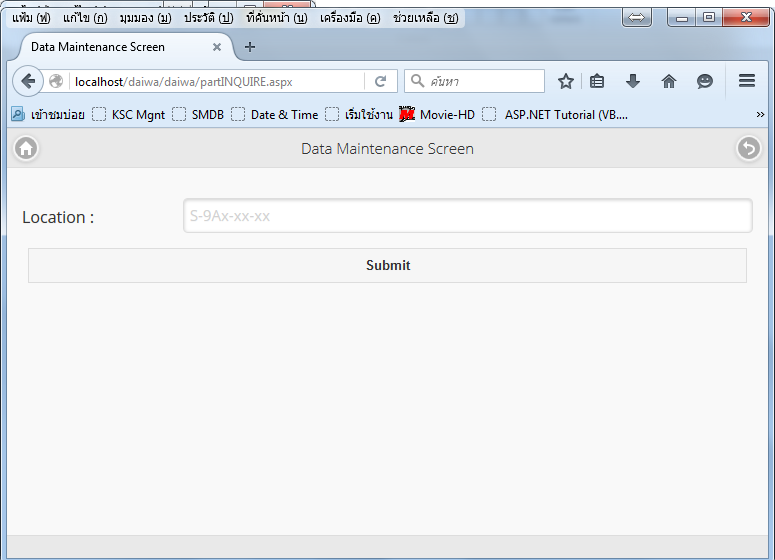Open the Movie-HD bookmark
Viewport: 775px width, 560px height.
pos(437,115)
